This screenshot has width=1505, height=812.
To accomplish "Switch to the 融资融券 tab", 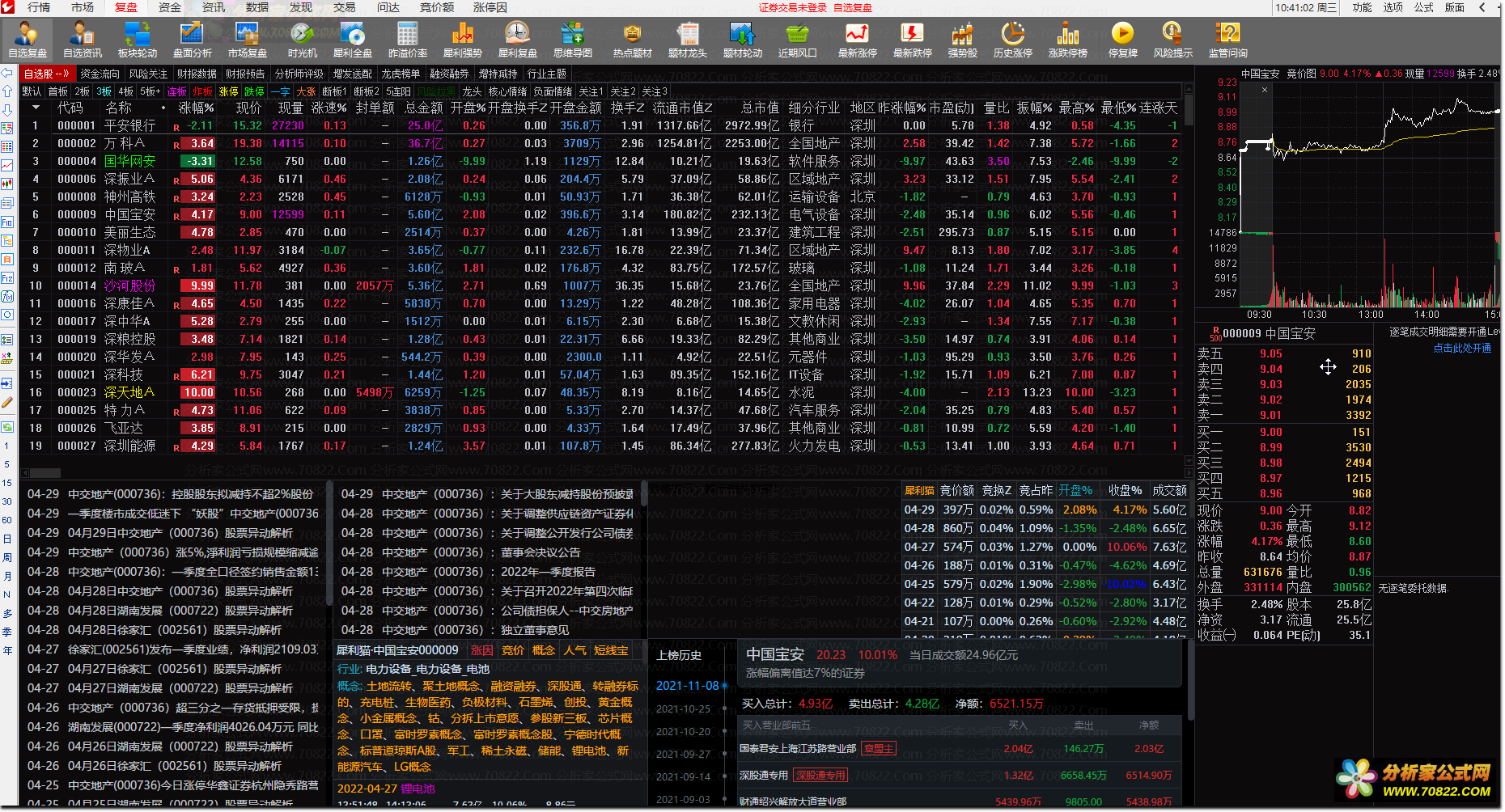I will coord(450,74).
